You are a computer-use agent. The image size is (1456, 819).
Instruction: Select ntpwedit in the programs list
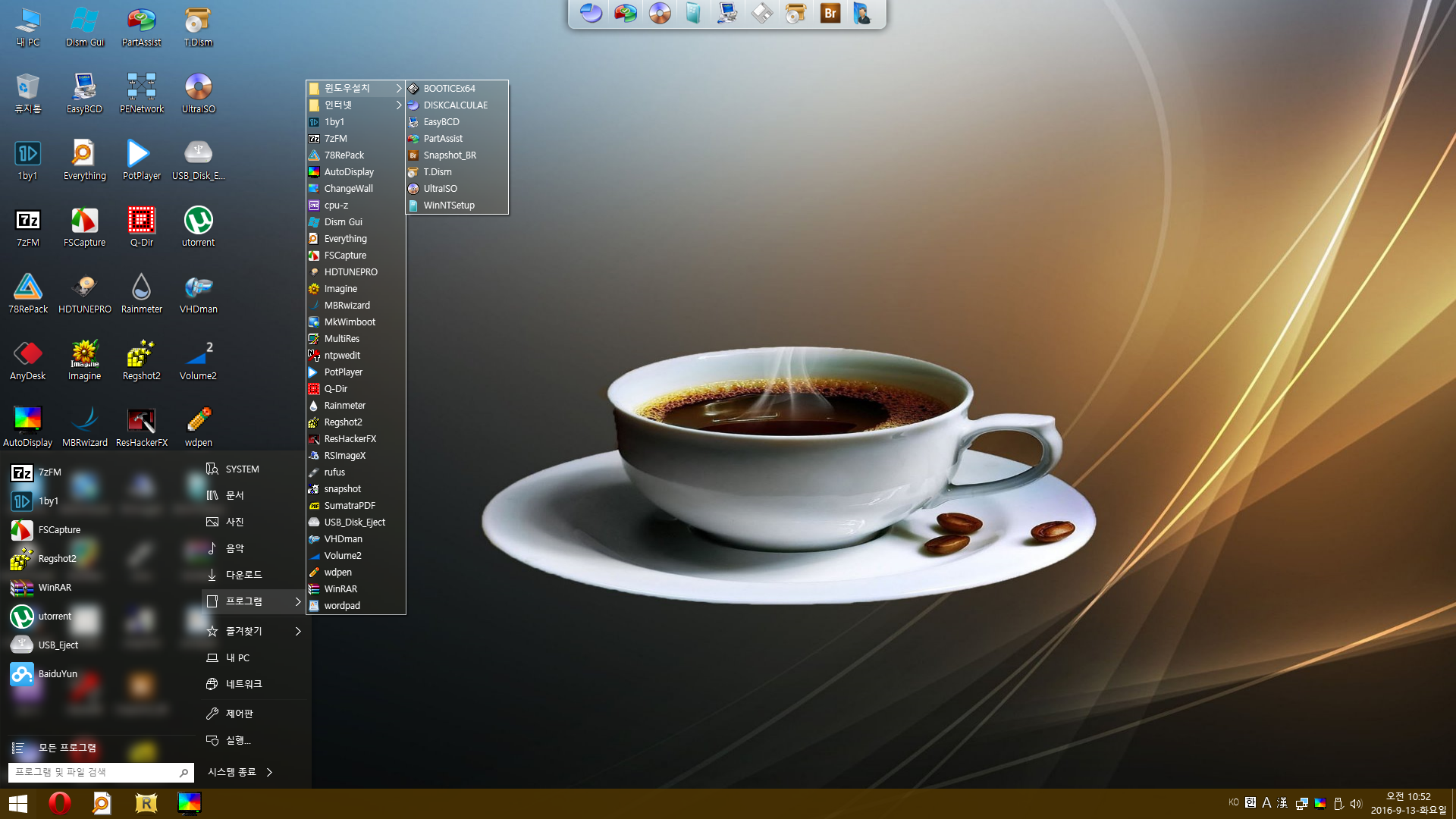[x=355, y=356]
